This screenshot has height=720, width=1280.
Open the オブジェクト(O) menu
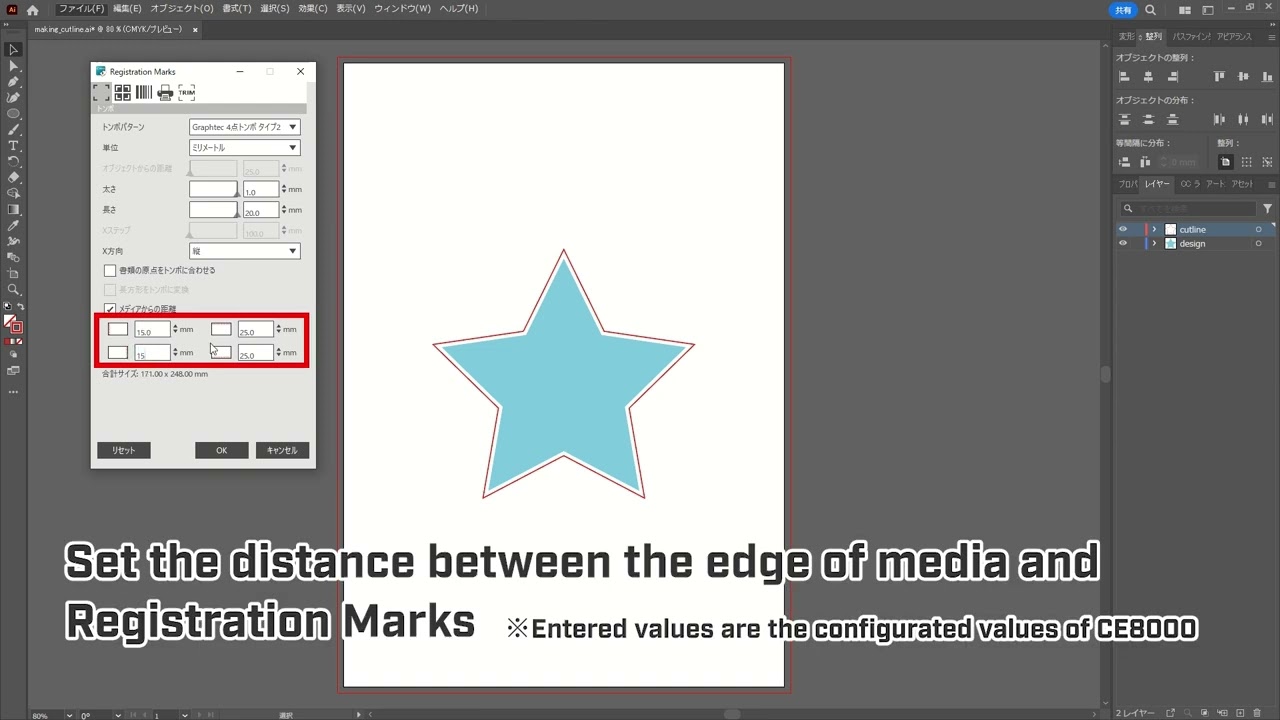tap(182, 9)
